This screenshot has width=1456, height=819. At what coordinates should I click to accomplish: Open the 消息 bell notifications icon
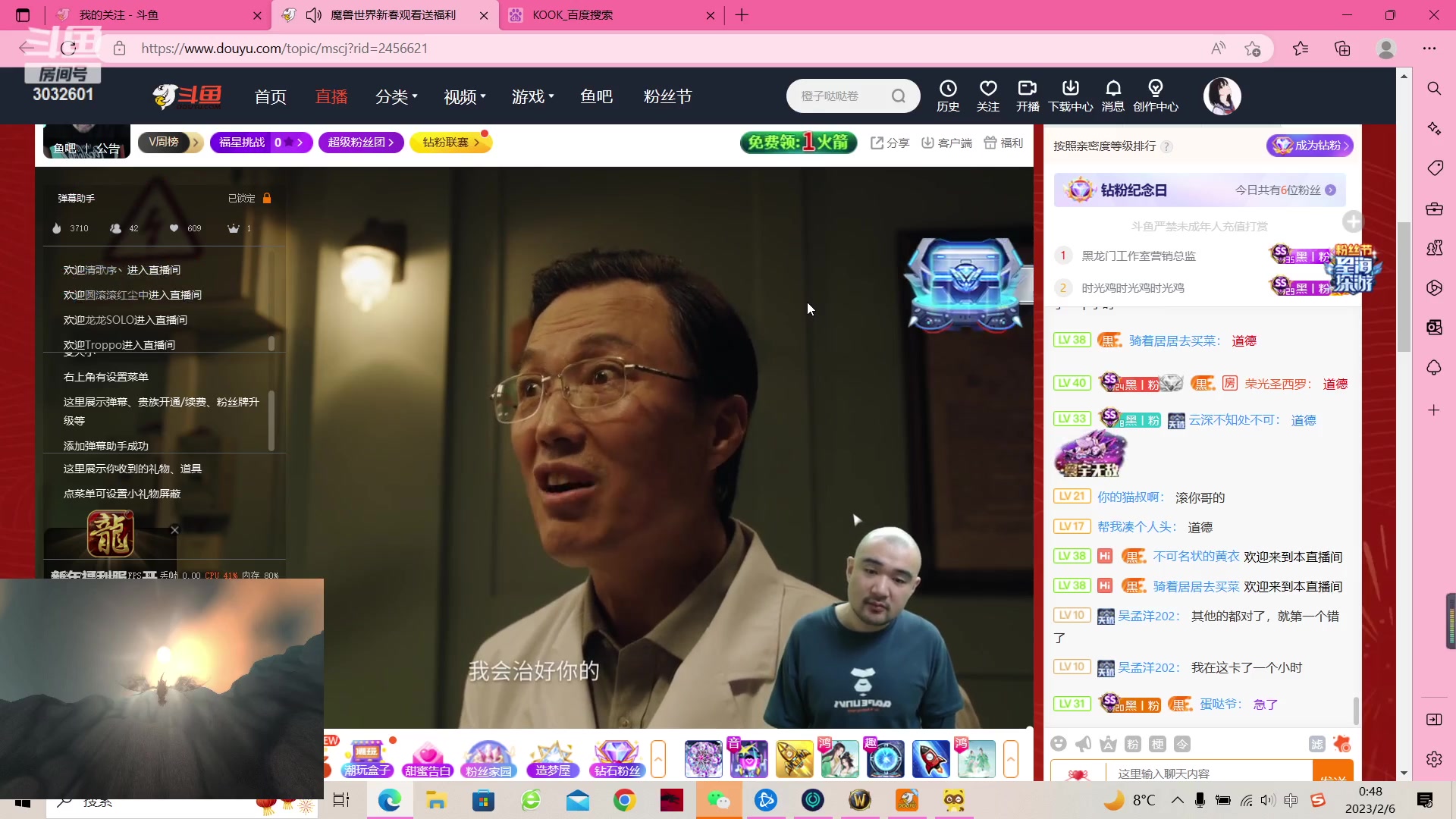point(1112,96)
